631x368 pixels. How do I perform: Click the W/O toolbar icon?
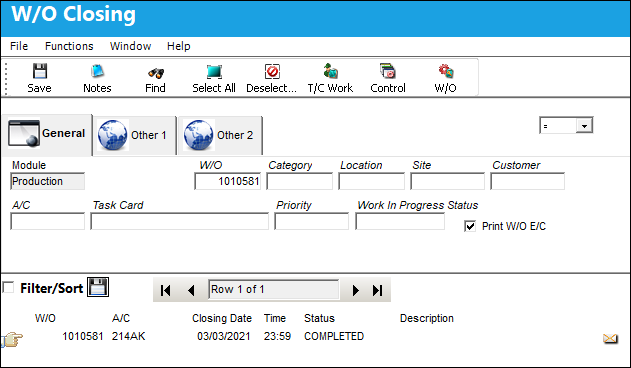click(x=446, y=71)
